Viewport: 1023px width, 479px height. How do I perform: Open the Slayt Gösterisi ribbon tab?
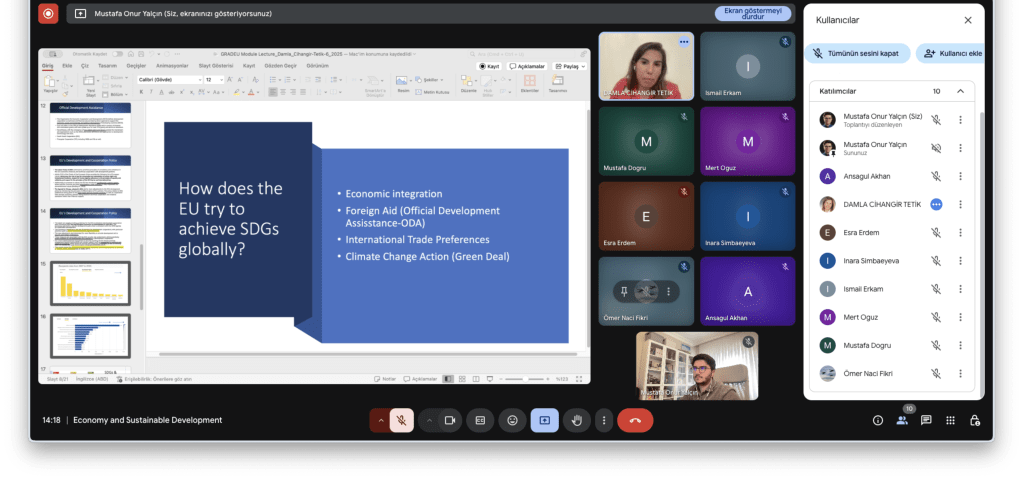(x=216, y=65)
